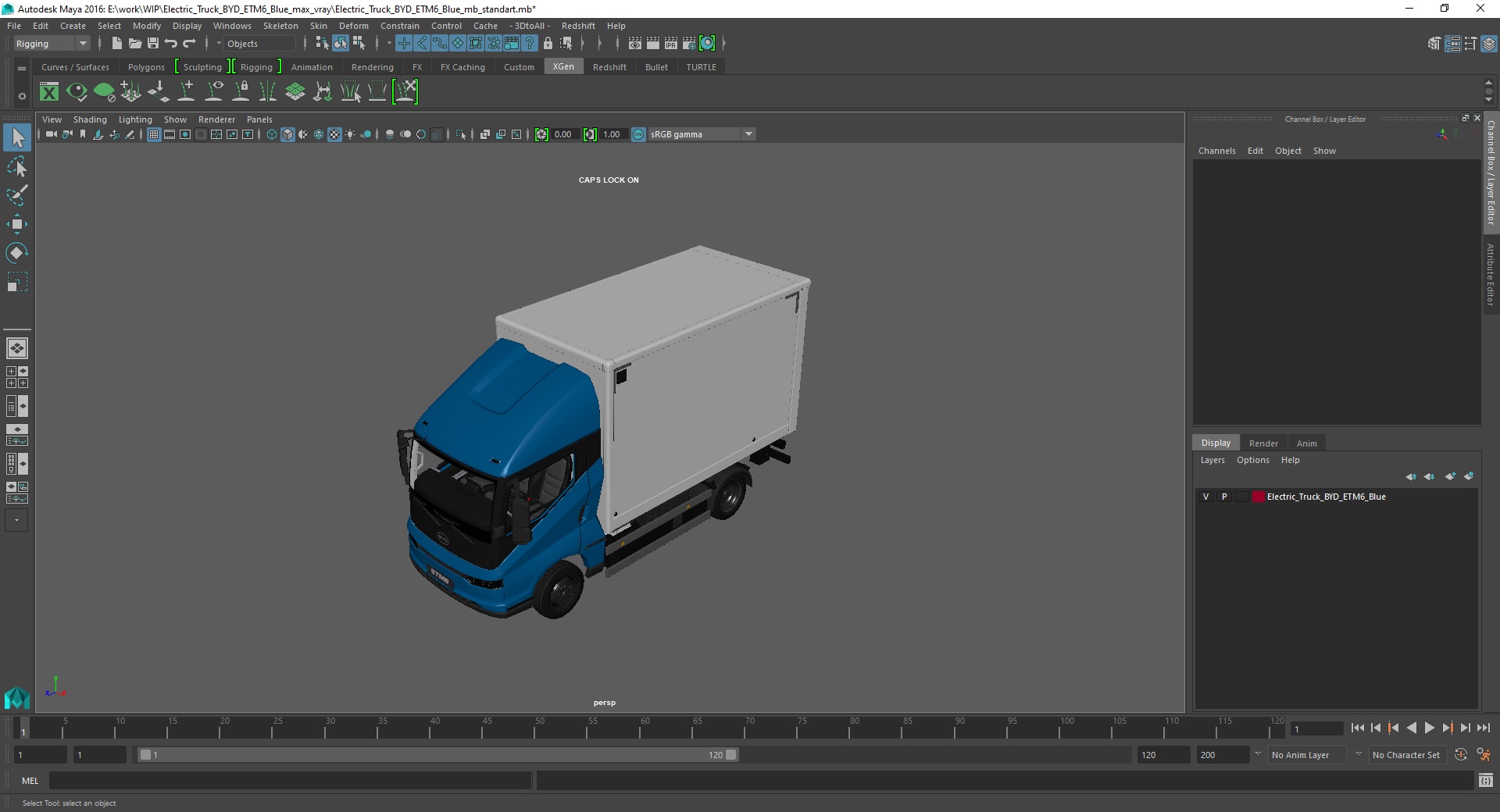Screen dimensions: 1500x812
Task: Move selected layer up in Layer Editor
Action: [1411, 476]
